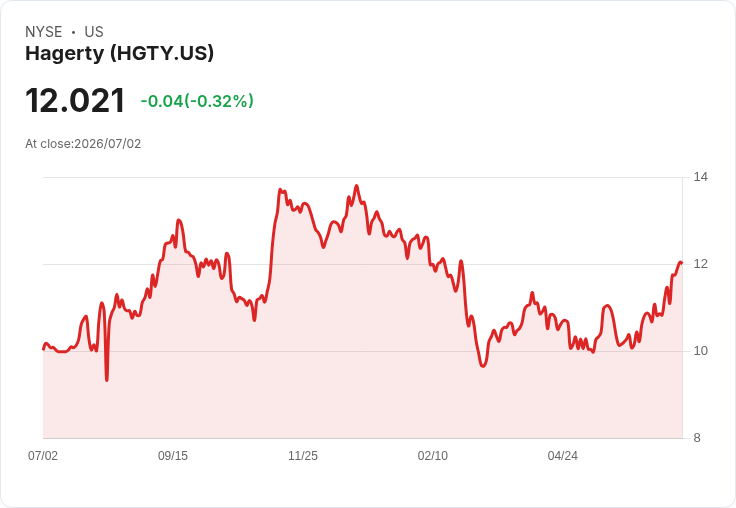Click the 14 y-axis price label
Image resolution: width=736 pixels, height=508 pixels.
(x=700, y=177)
